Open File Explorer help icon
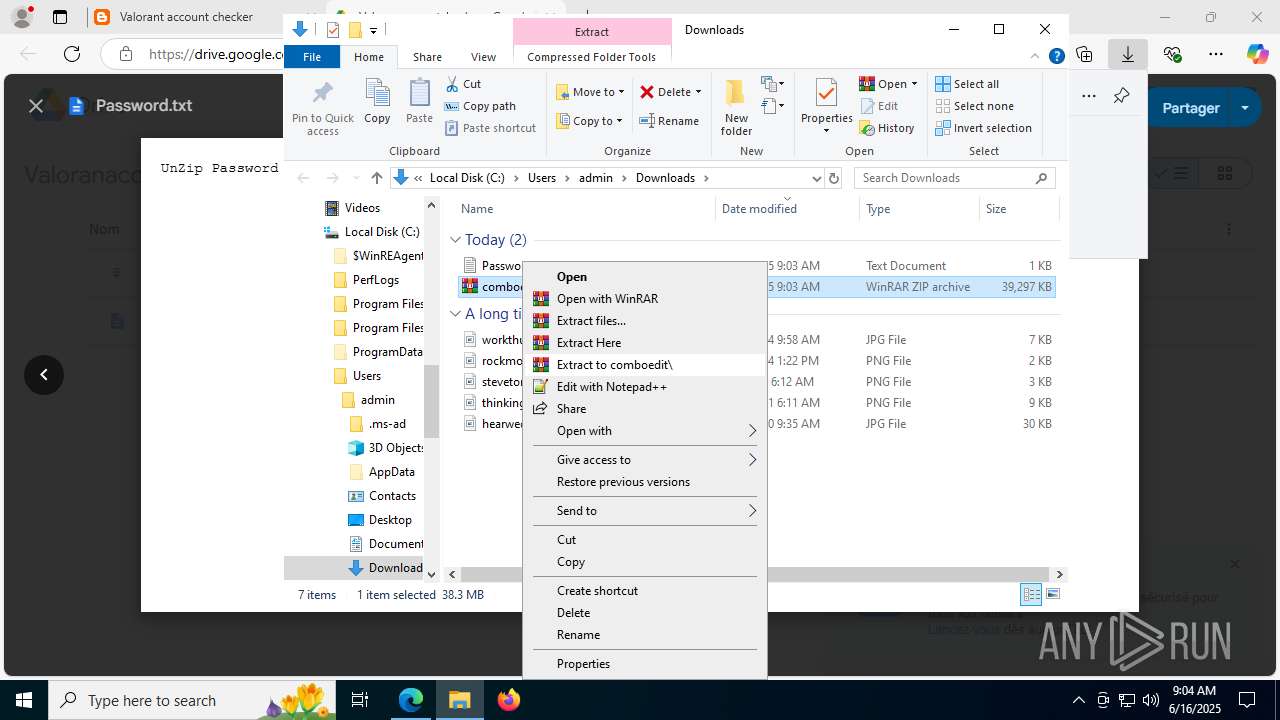This screenshot has width=1280, height=720. [x=1056, y=57]
